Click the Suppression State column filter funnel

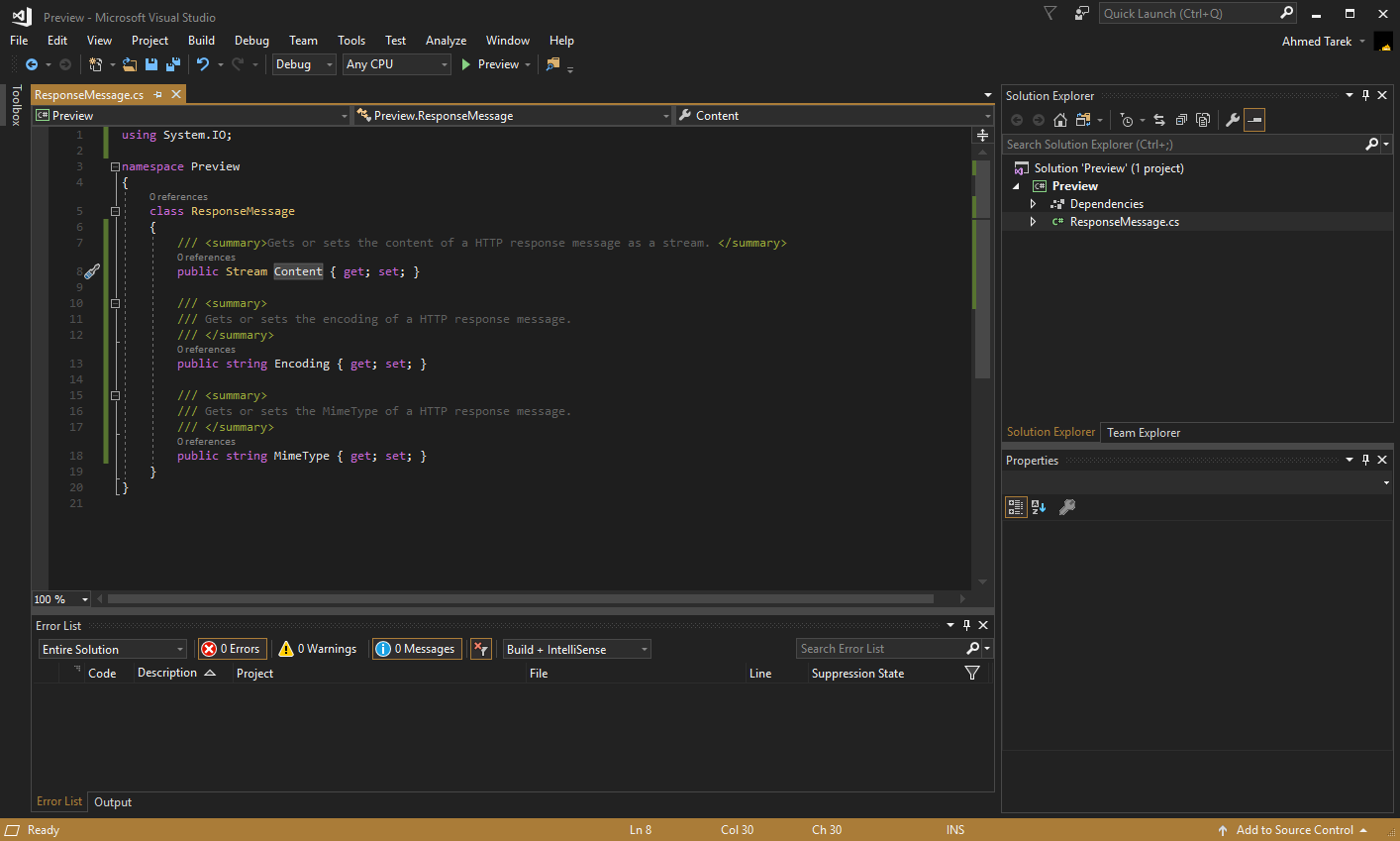(x=972, y=674)
